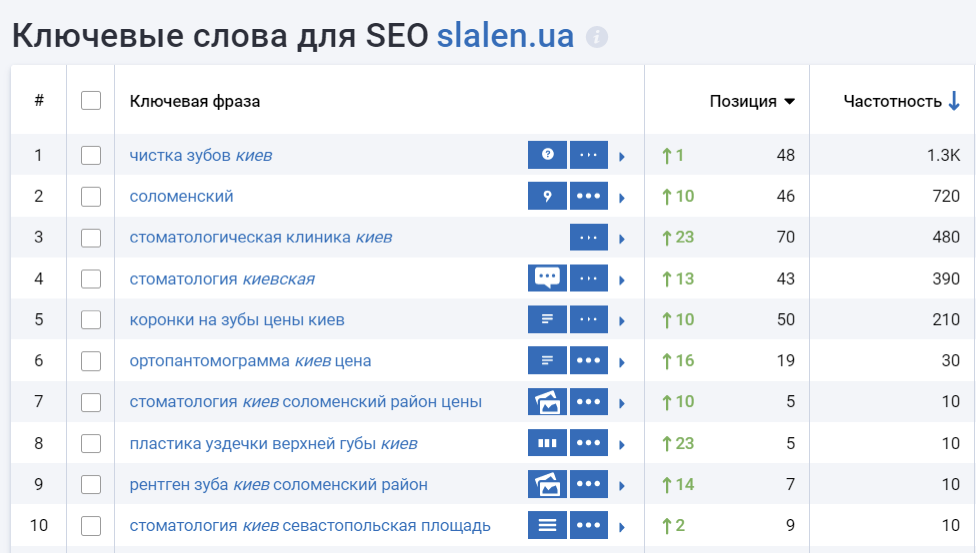This screenshot has height=553, width=976.
Task: Expand arrow for стоматологическая клиника киев row
Action: click(x=622, y=239)
